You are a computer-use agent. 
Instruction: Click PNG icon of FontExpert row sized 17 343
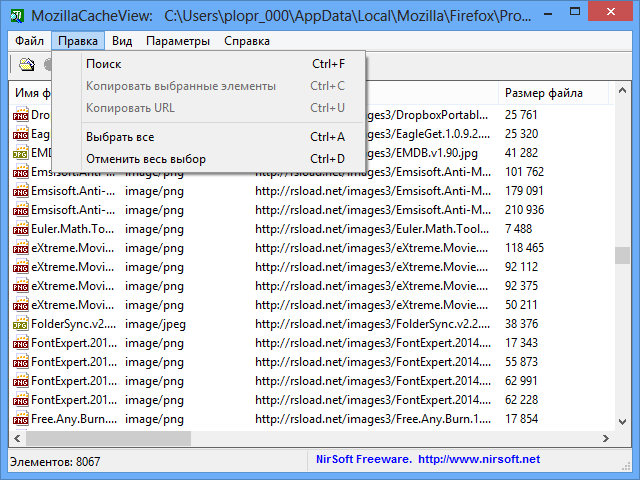point(20,343)
